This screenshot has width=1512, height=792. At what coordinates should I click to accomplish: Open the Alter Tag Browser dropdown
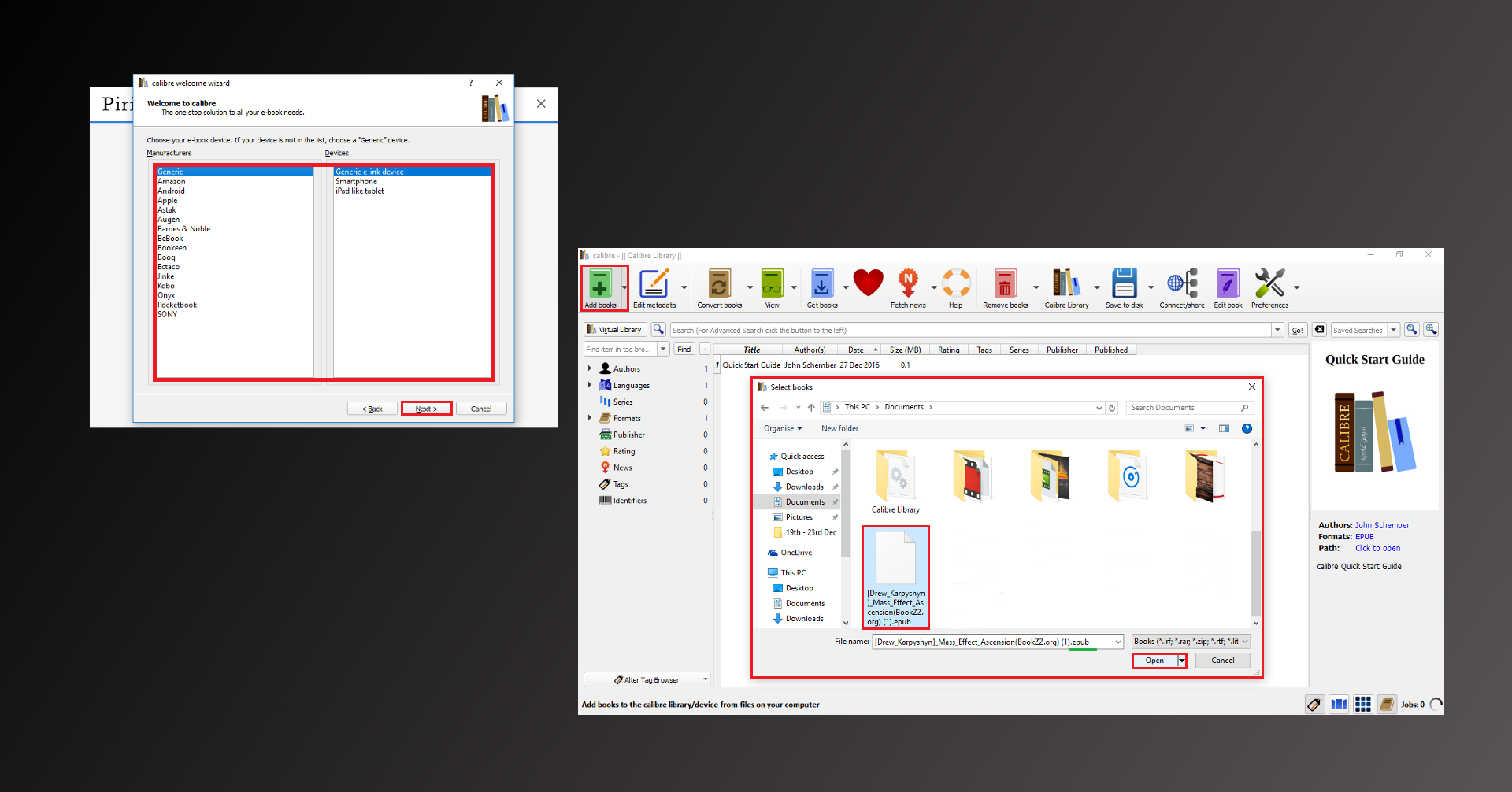coord(647,680)
